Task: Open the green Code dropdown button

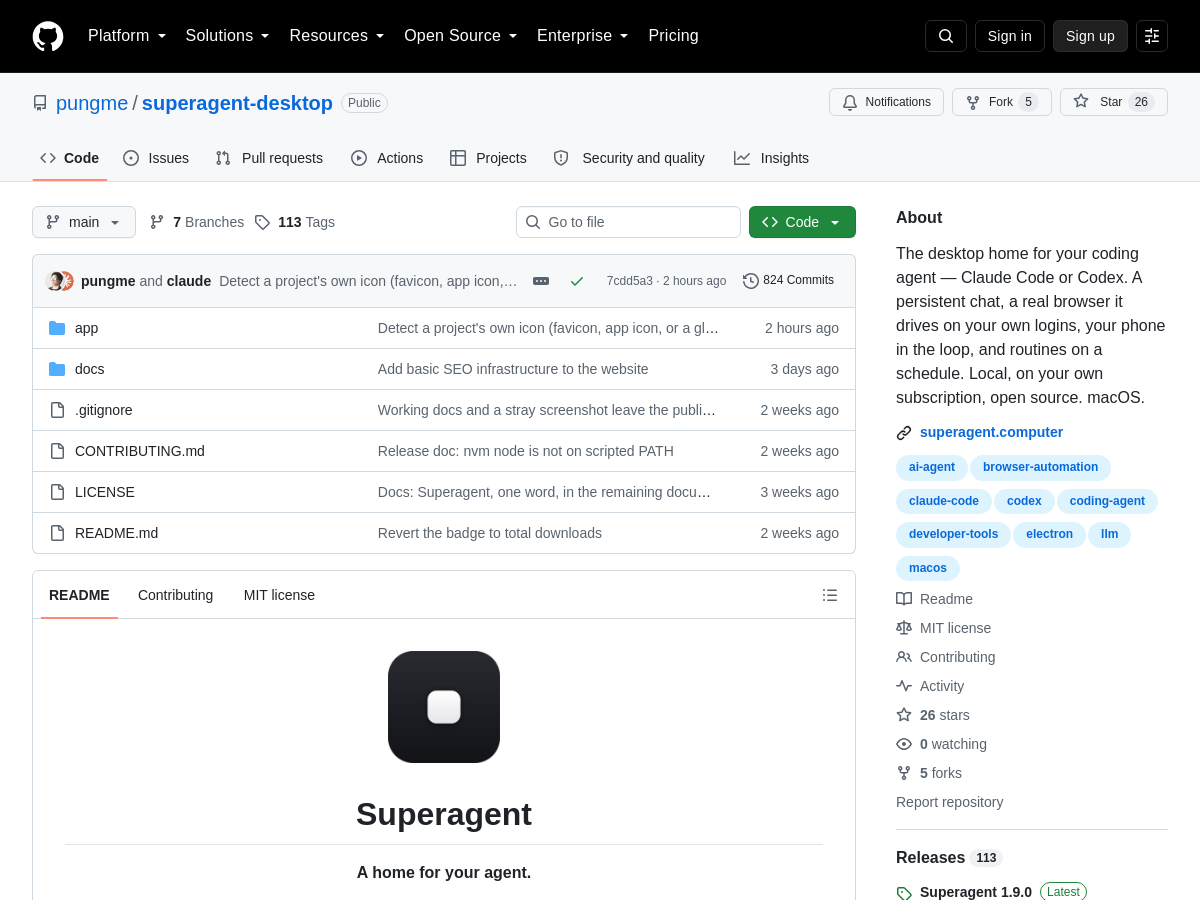Action: pos(802,222)
